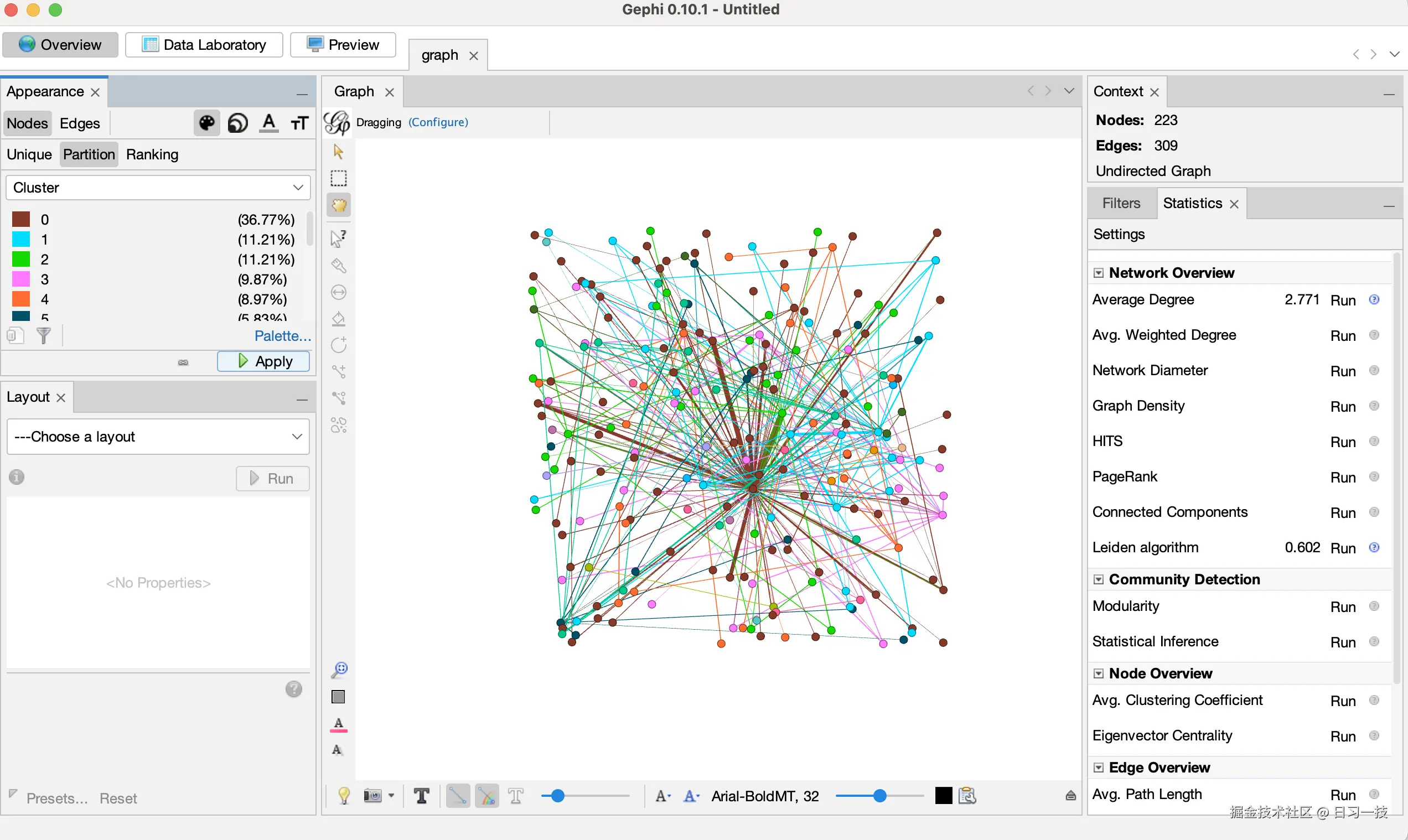
Task: Expand the bottom toolbar settings arrow
Action: pyautogui.click(x=1070, y=796)
